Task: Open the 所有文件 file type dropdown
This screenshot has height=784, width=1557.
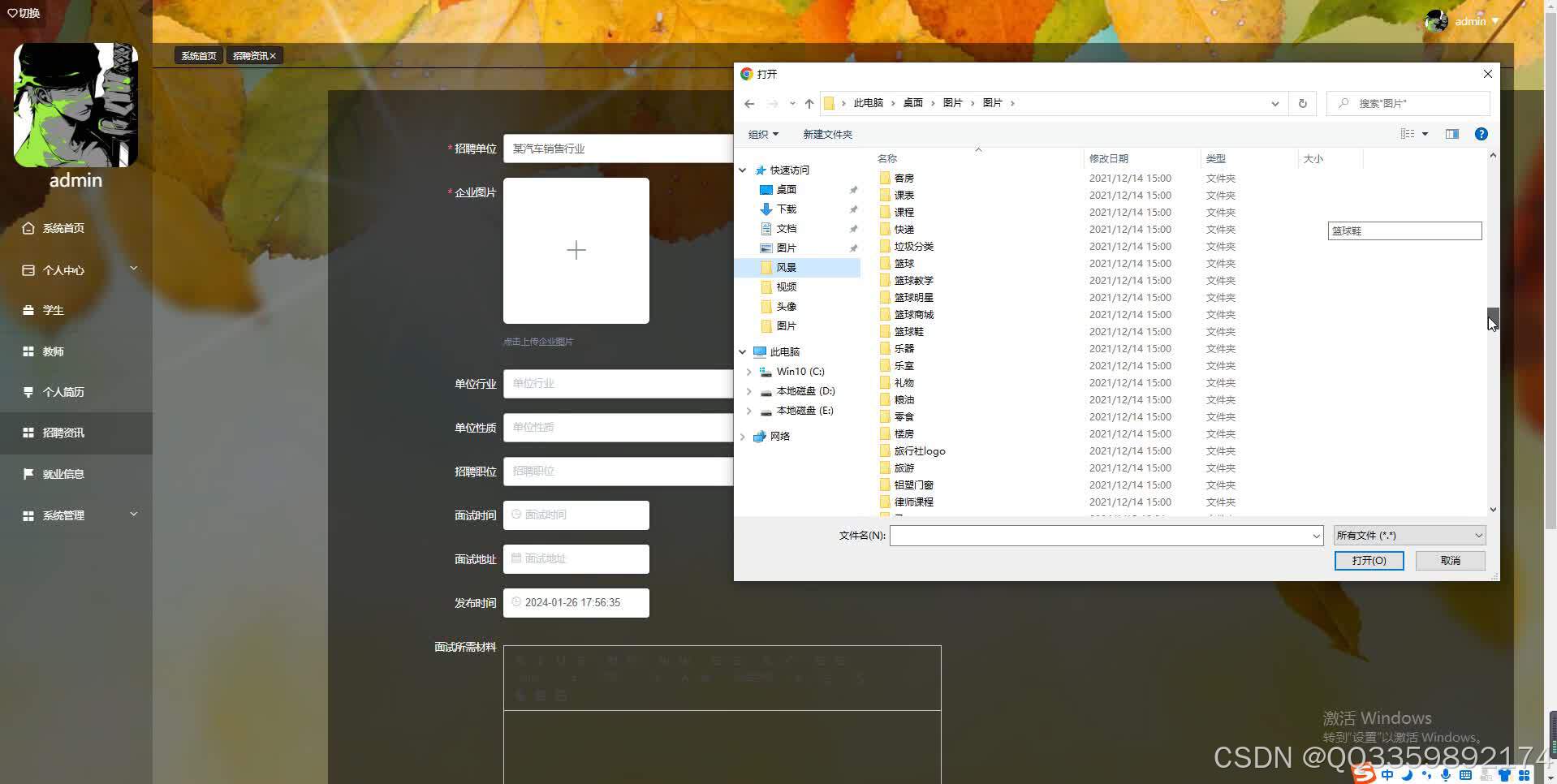Action: [x=1409, y=536]
